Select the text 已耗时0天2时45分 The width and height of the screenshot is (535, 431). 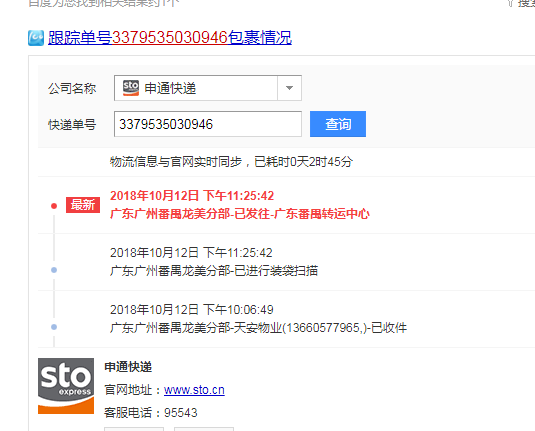(x=303, y=162)
